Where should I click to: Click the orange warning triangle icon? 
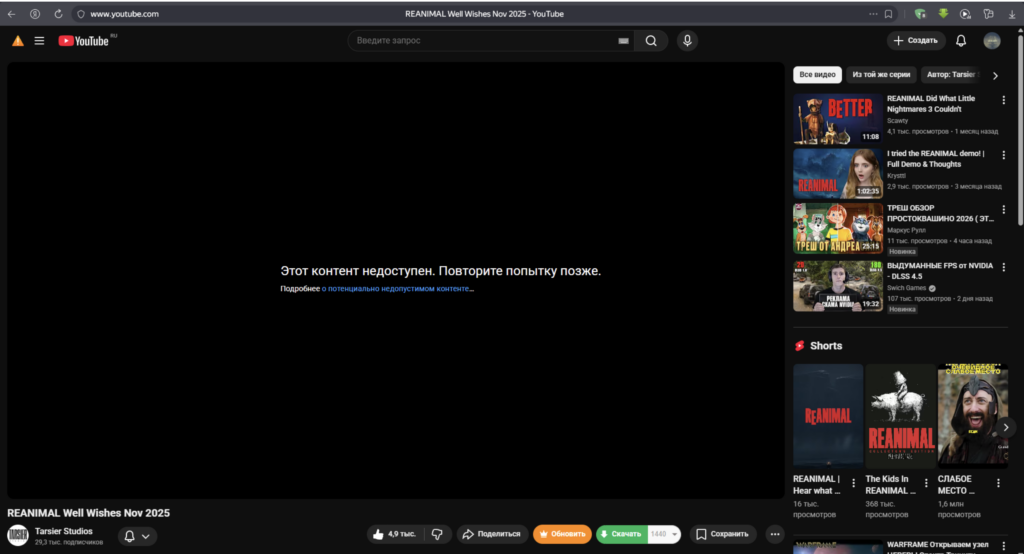click(x=18, y=41)
